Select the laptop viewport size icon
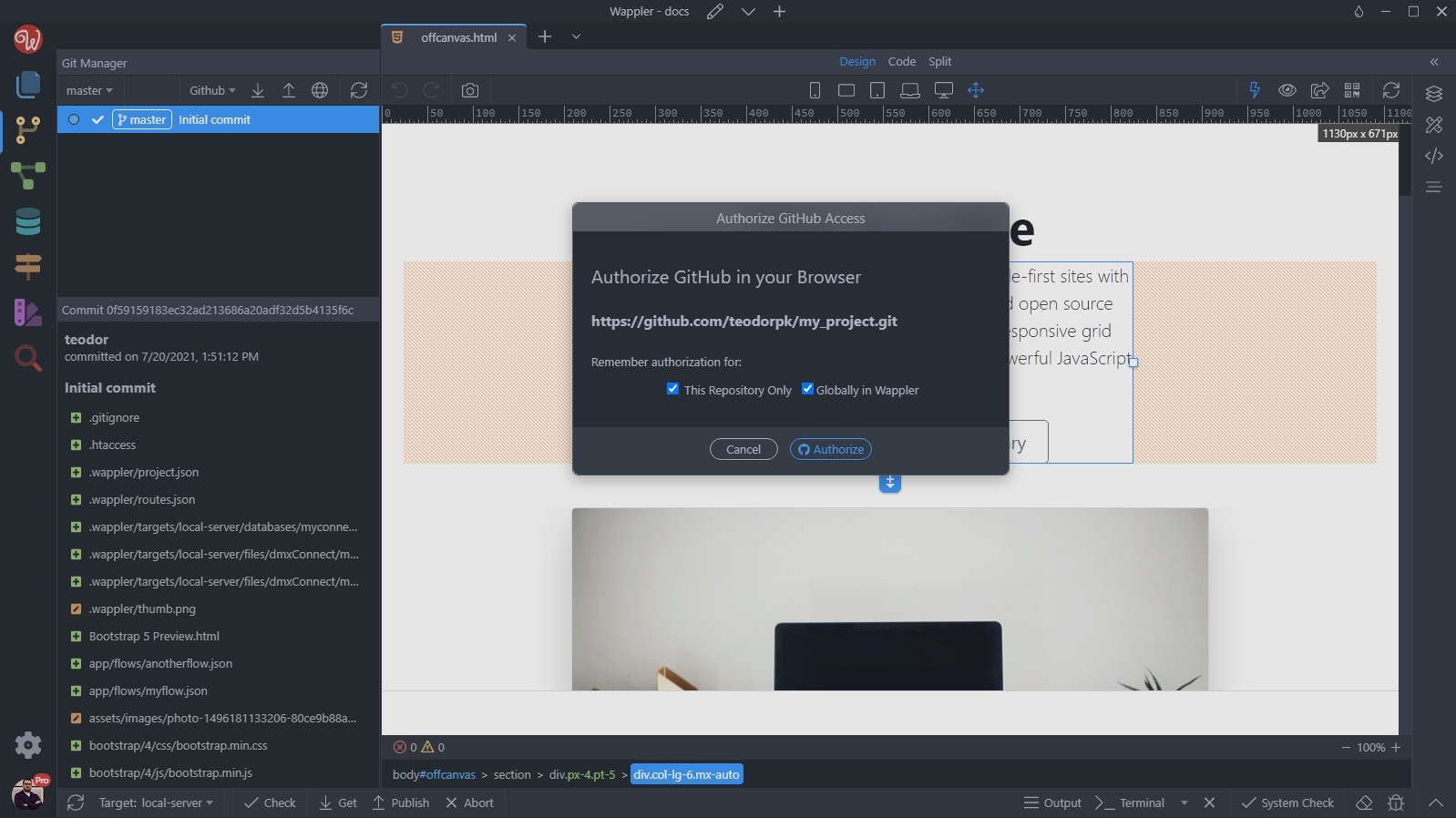Screen dimensions: 1456x818 (910, 90)
